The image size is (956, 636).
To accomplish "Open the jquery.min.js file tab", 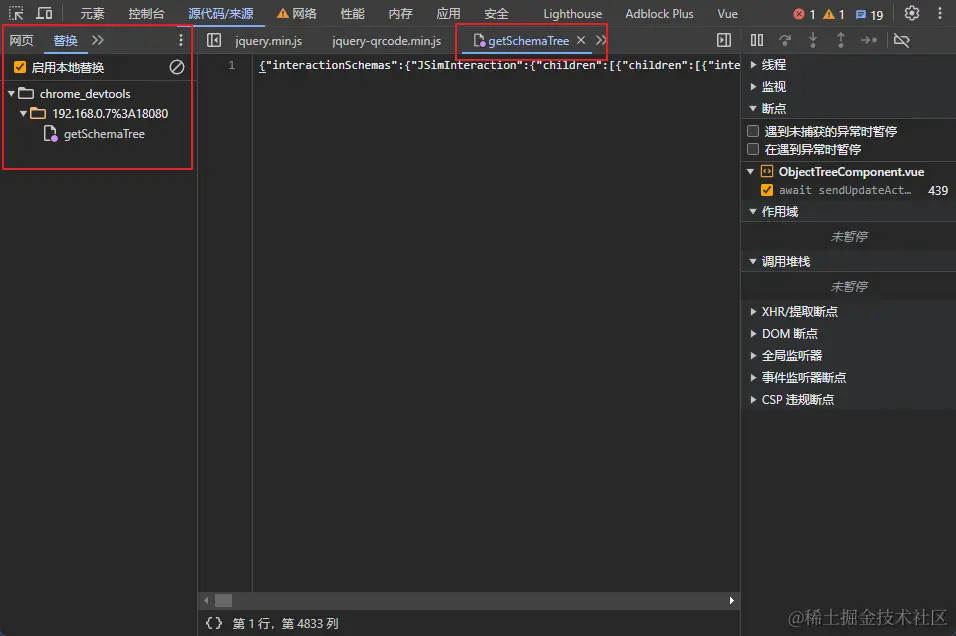I will pyautogui.click(x=268, y=41).
